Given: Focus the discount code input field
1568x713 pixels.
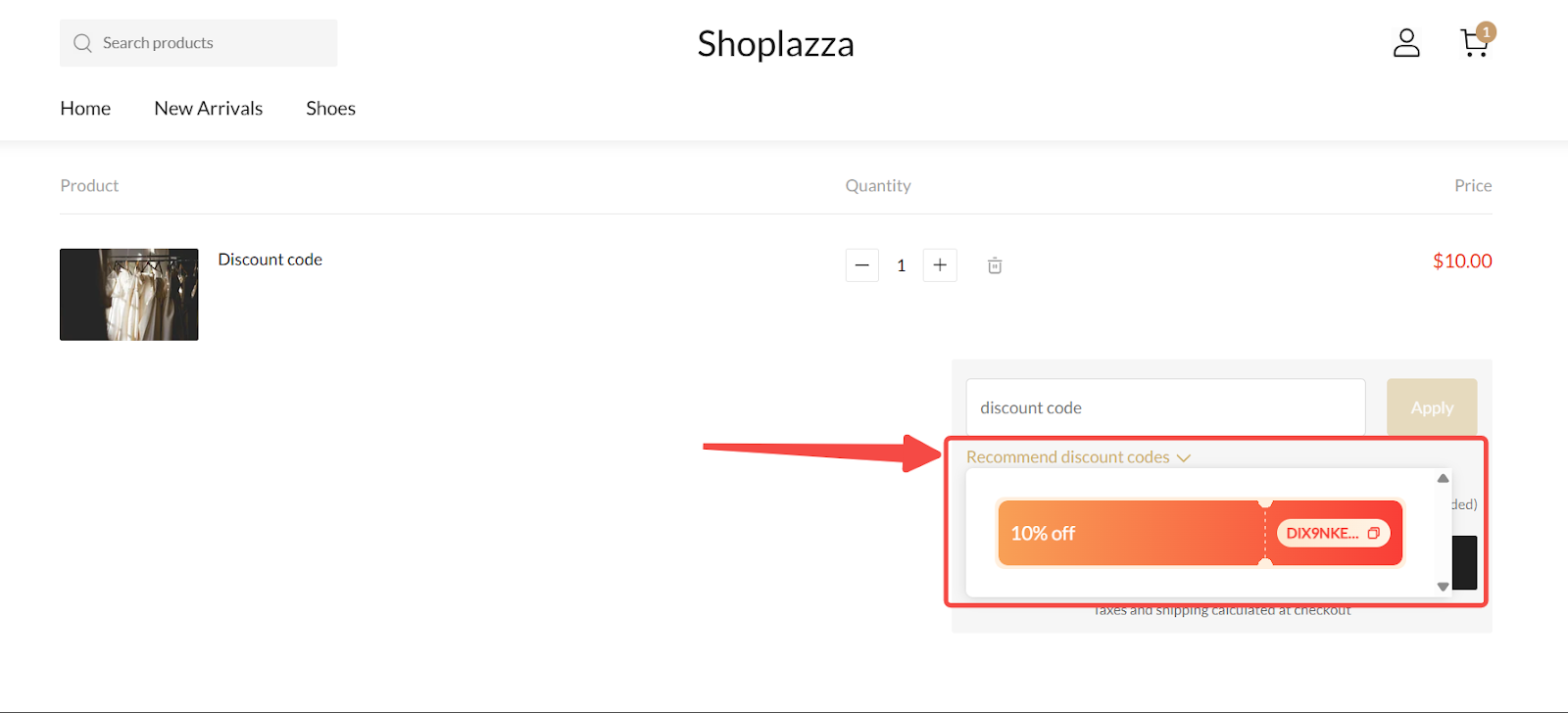Looking at the screenshot, I should point(1165,407).
